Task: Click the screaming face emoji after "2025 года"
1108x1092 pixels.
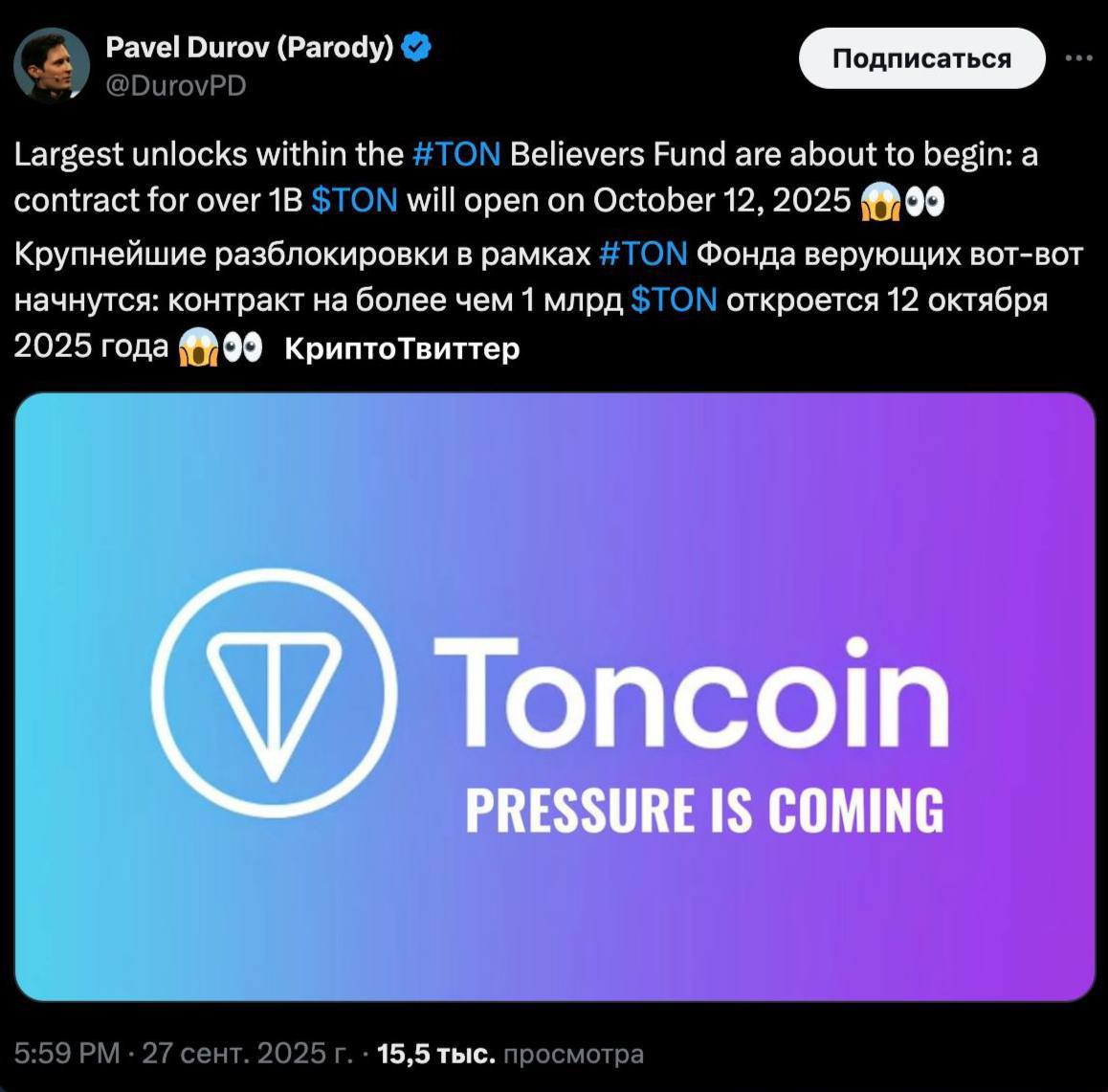Action: pos(195,349)
